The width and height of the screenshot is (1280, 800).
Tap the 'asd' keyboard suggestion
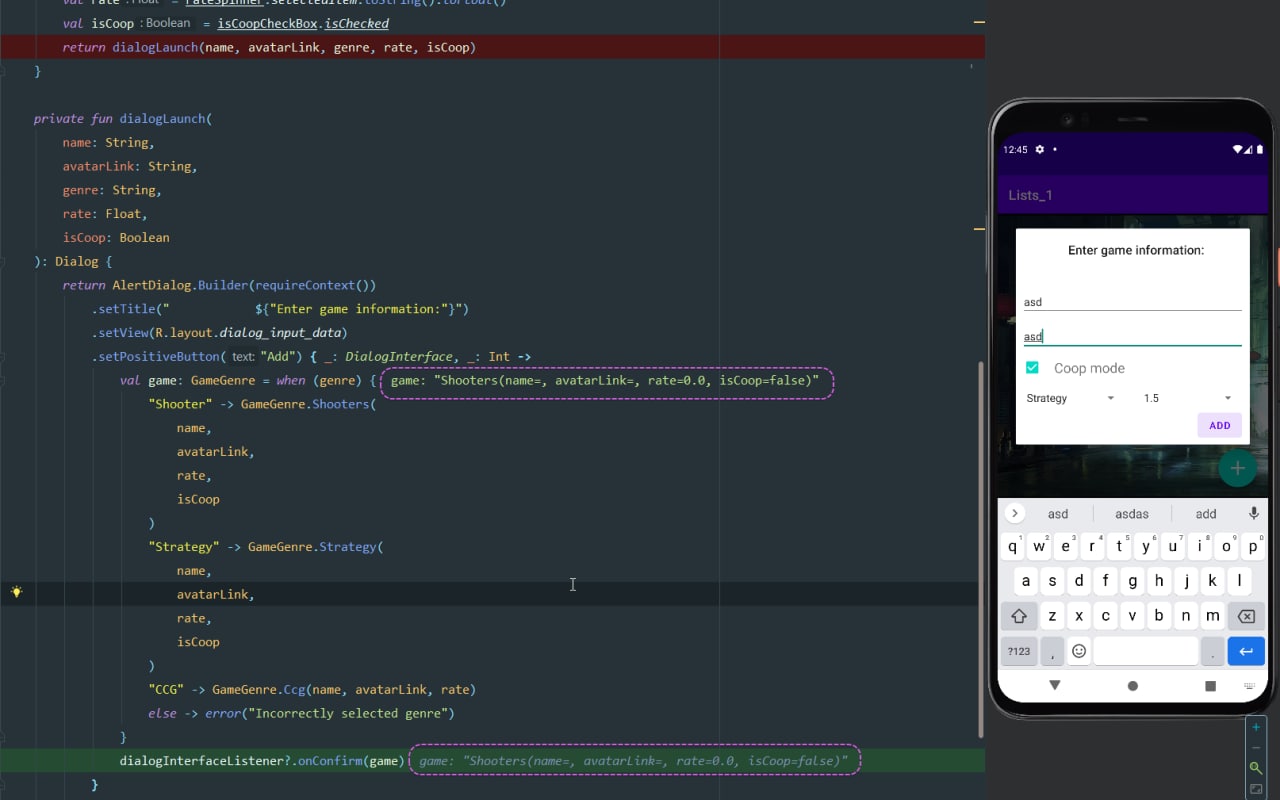pyautogui.click(x=1058, y=514)
